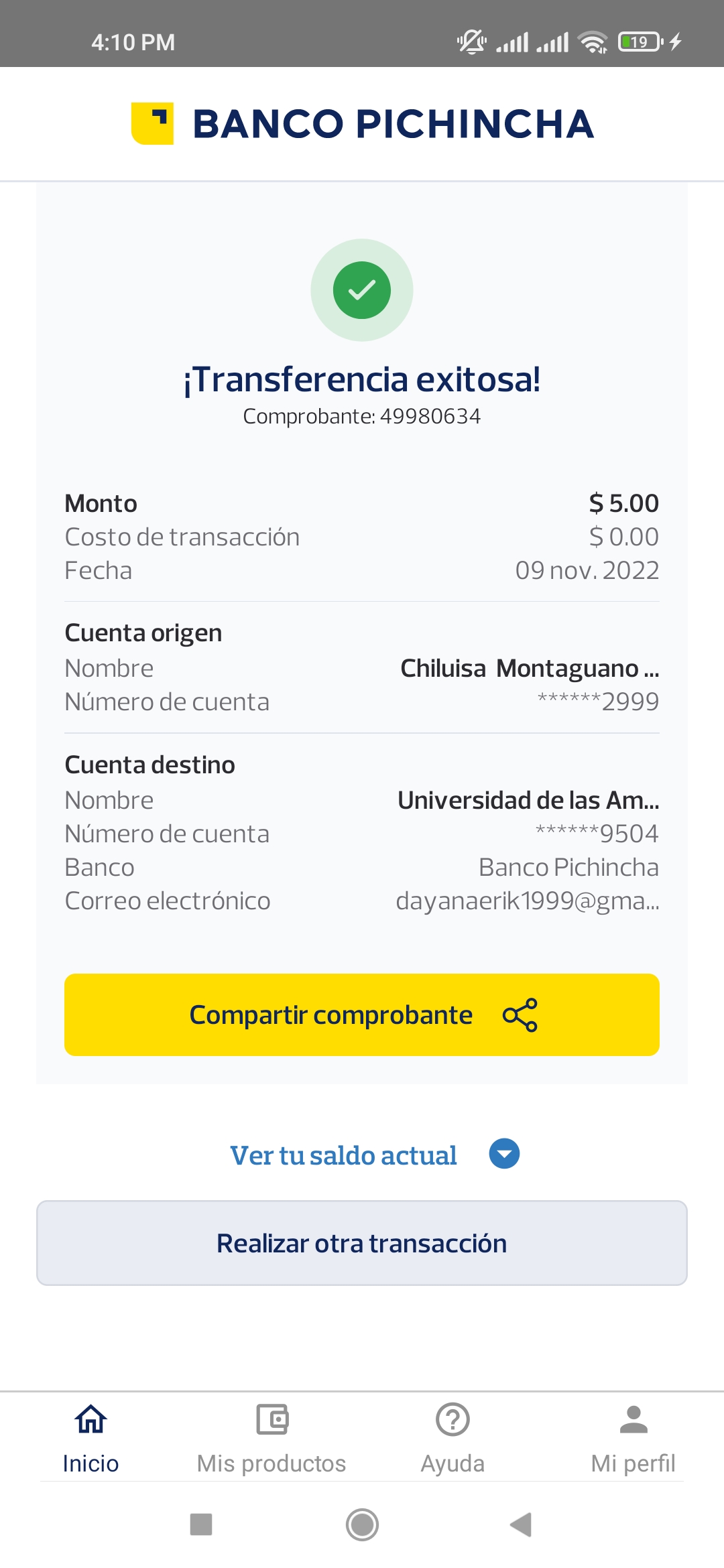Image resolution: width=724 pixels, height=1568 pixels.
Task: Tap the truncated destination email address
Action: (x=528, y=901)
